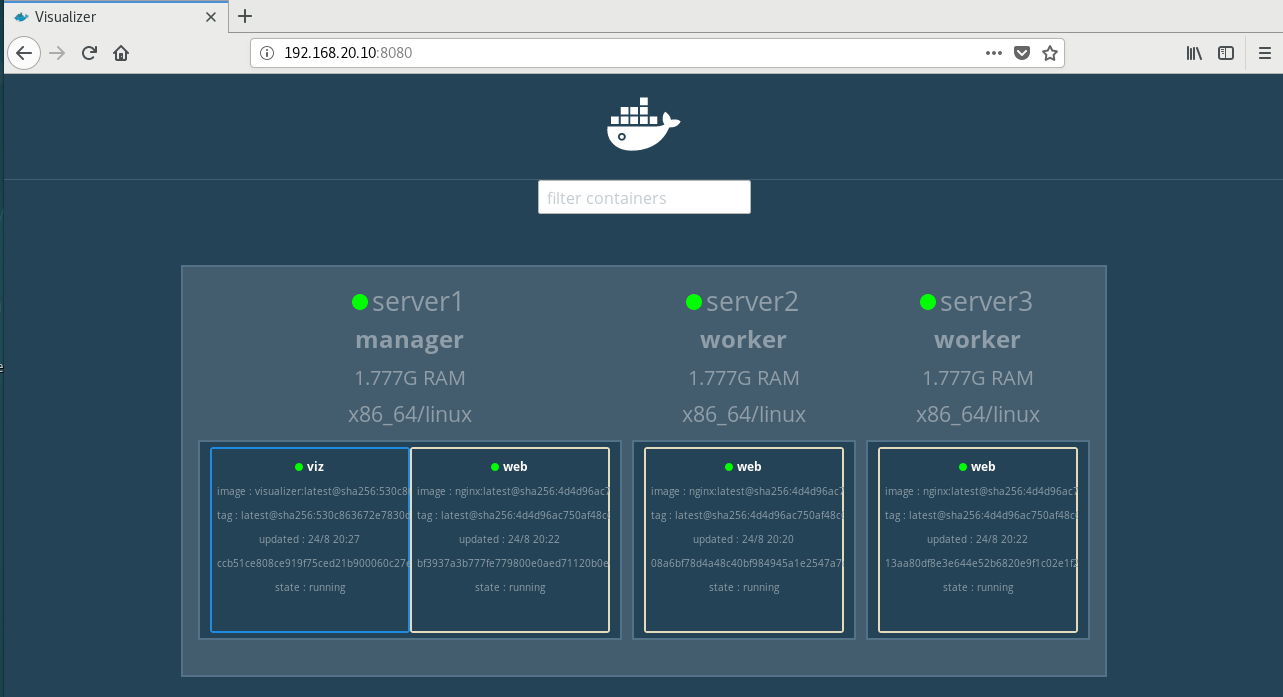Click the Back navigation button
The height and width of the screenshot is (697, 1283).
tap(23, 52)
